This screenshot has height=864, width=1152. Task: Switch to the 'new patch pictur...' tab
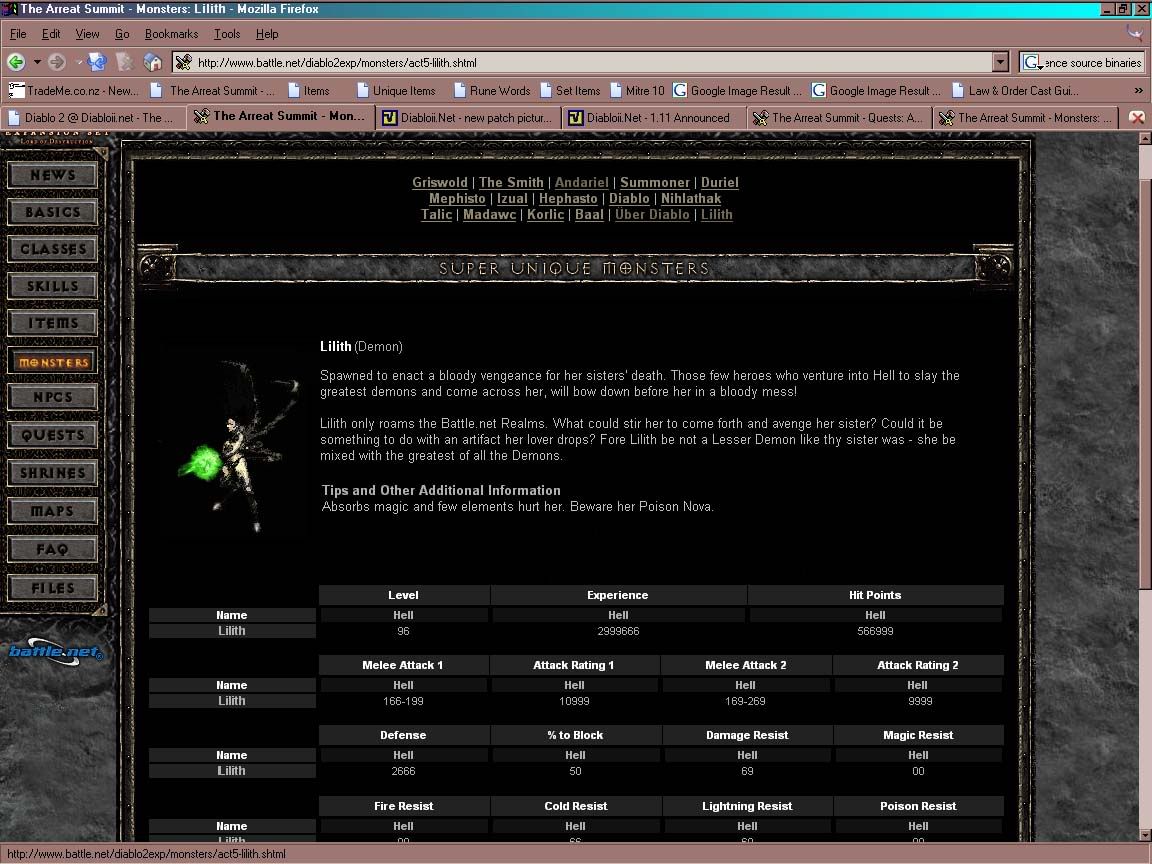[x=469, y=118]
